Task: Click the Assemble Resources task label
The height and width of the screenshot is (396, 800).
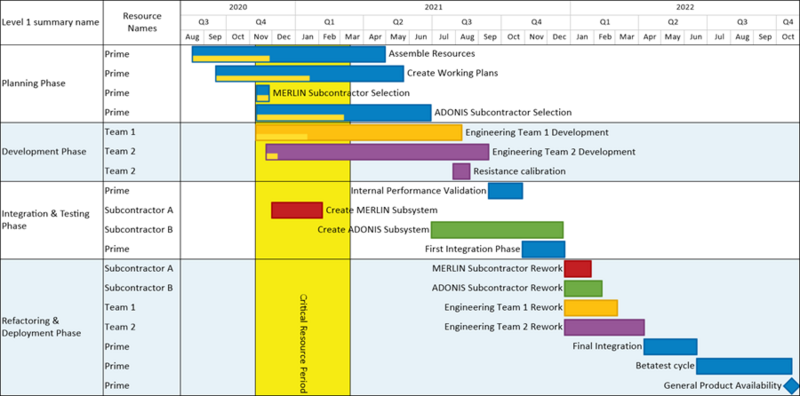Action: [x=432, y=54]
